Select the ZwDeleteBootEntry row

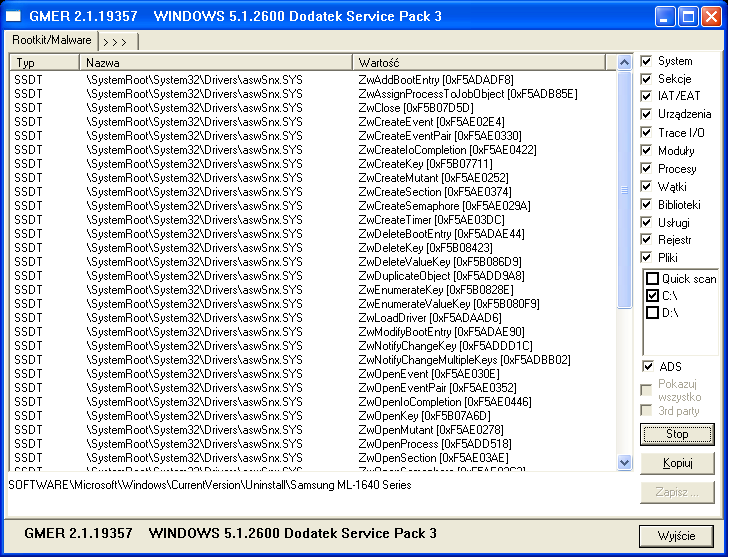pyautogui.click(x=313, y=234)
